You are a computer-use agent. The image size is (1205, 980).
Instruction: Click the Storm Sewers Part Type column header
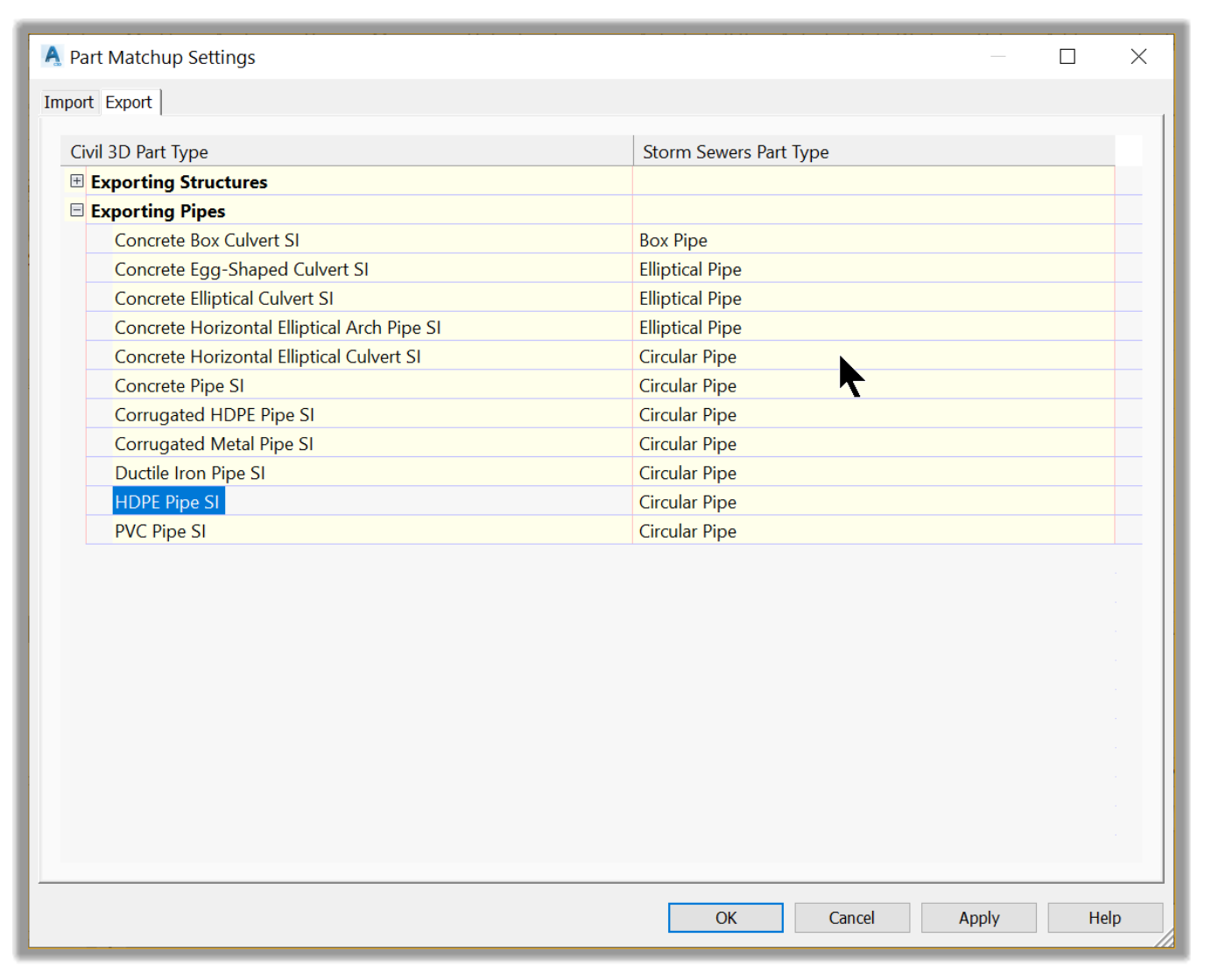click(x=874, y=152)
